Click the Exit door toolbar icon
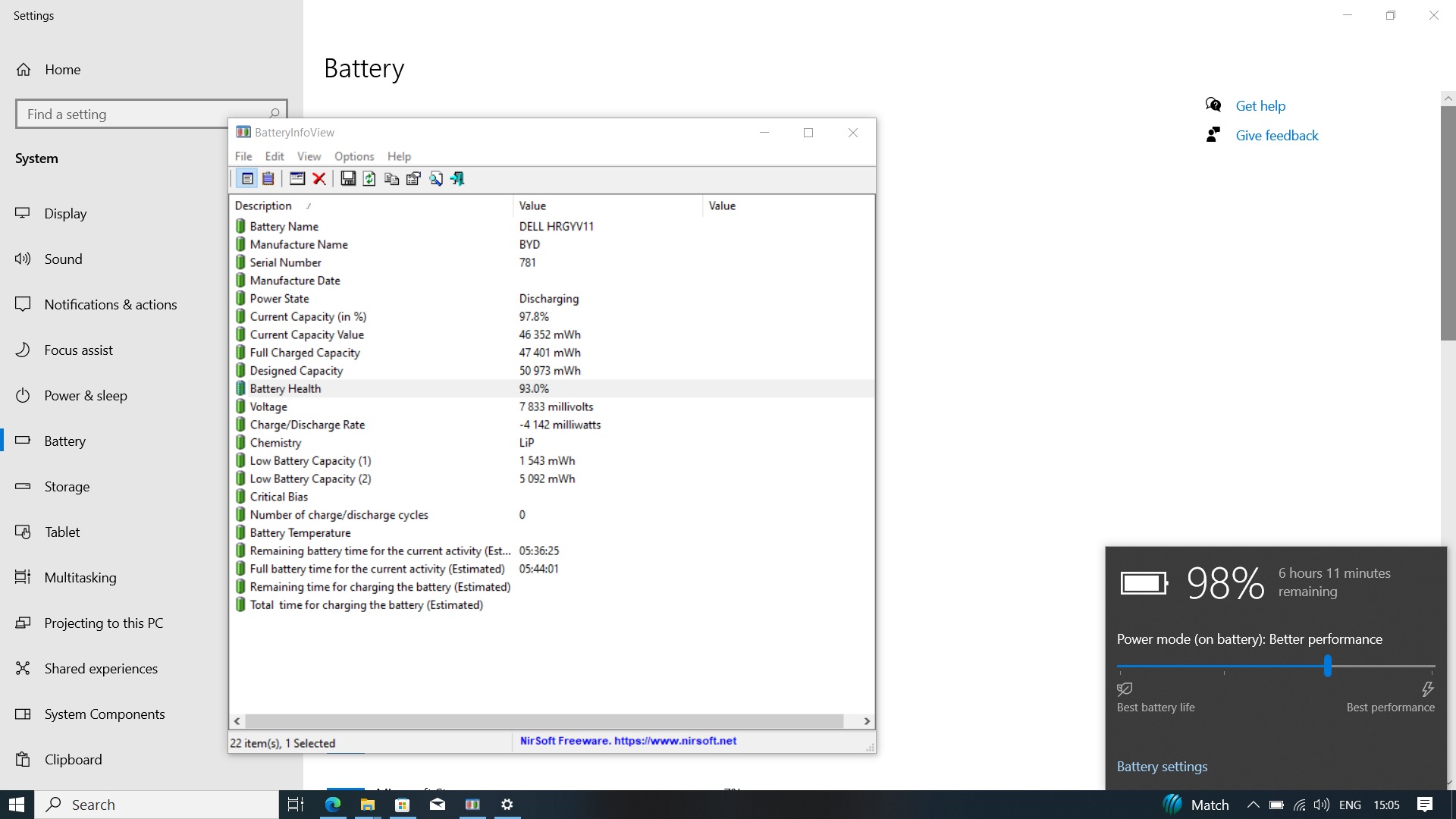 [457, 179]
